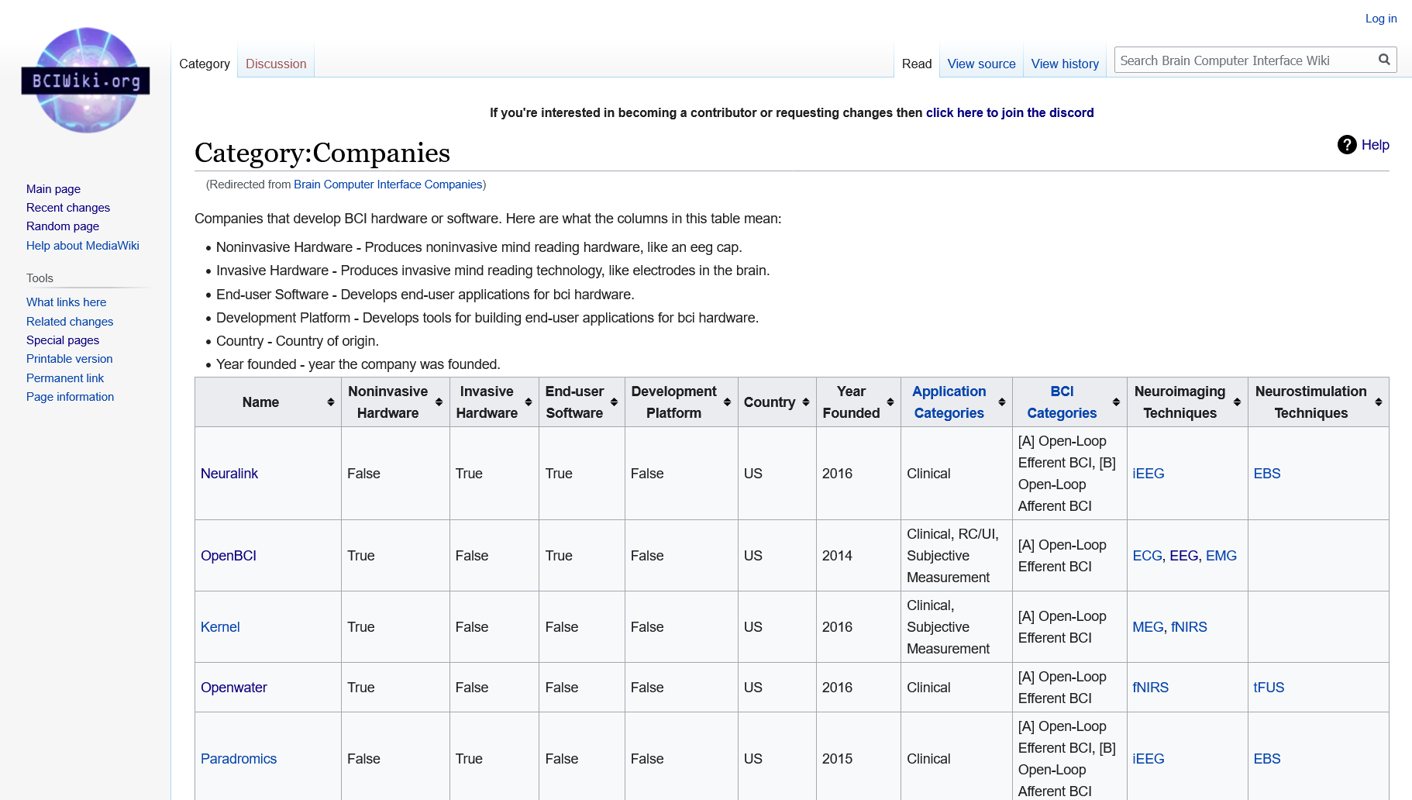Open Permanent link in sidebar

coord(65,378)
